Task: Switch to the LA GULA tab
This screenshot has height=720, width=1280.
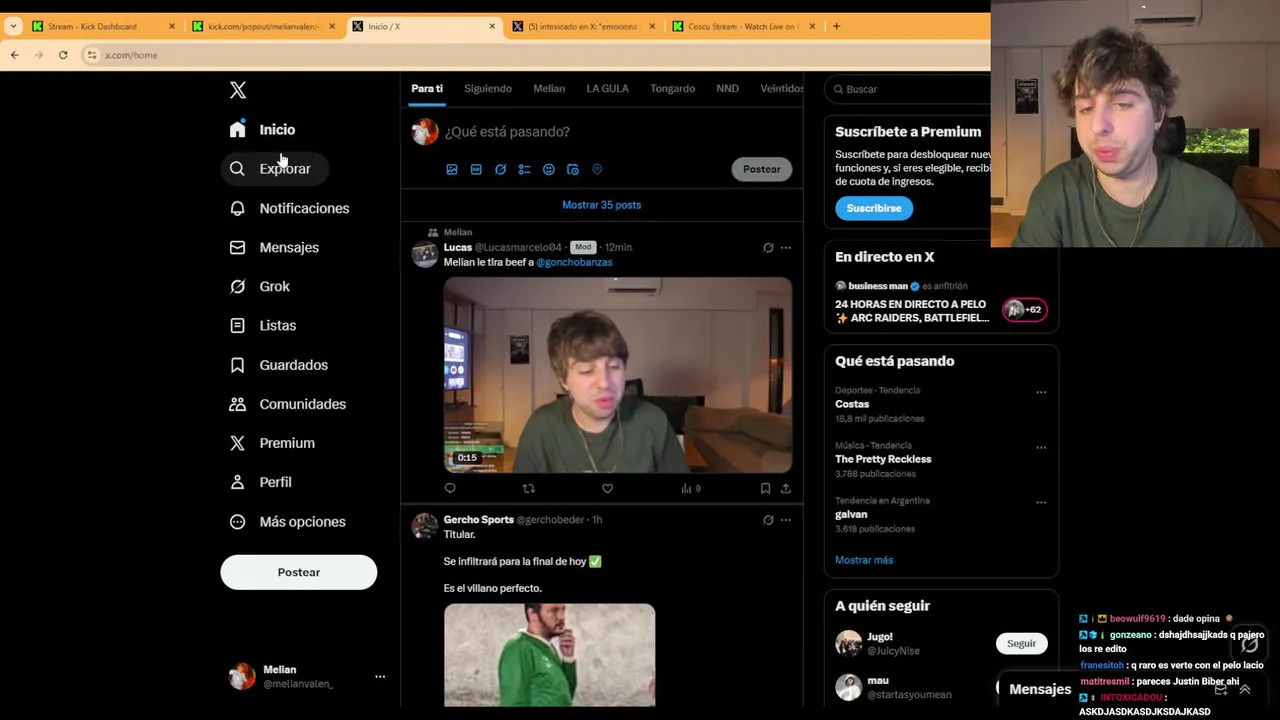Action: coord(607,89)
